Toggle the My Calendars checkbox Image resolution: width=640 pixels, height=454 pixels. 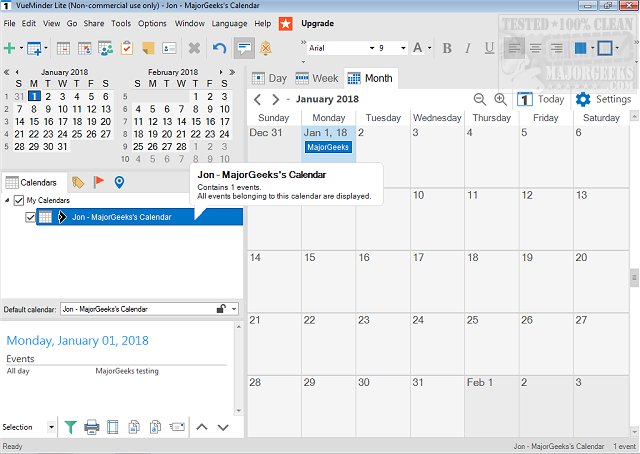click(19, 200)
